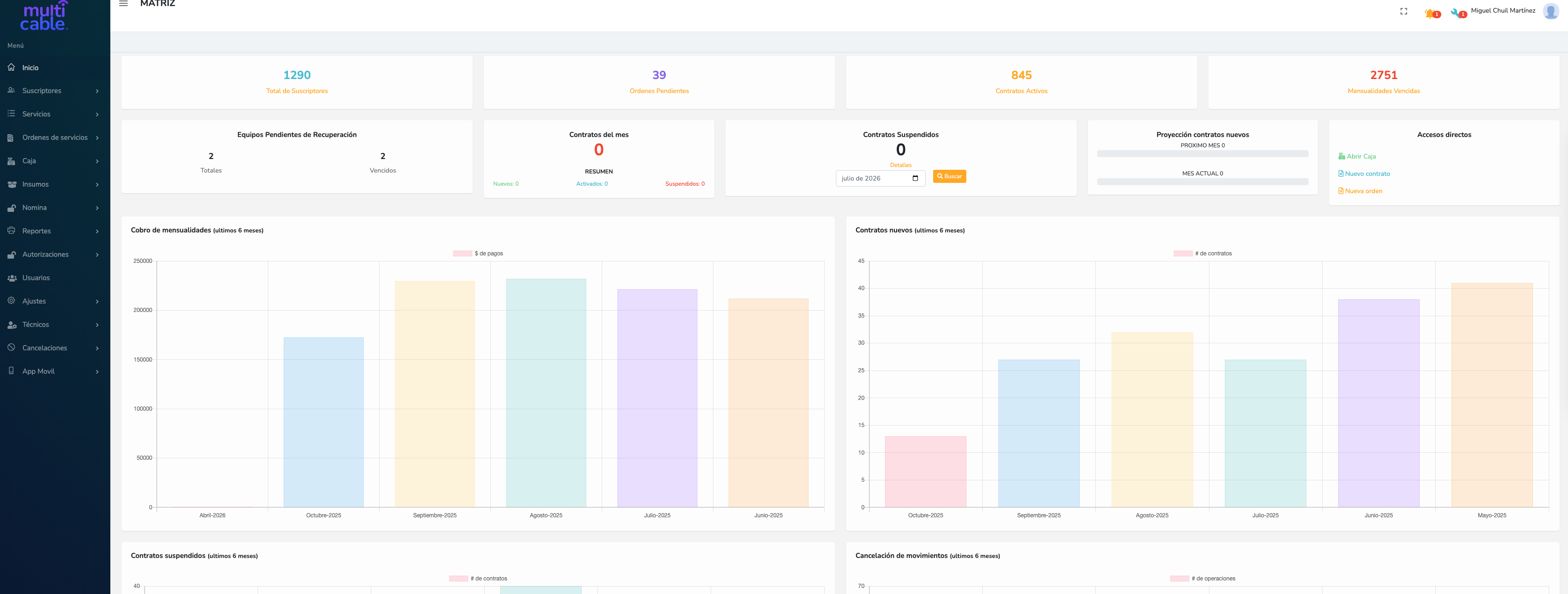Open the notifications bell icon
The width and height of the screenshot is (1568, 594).
[x=1429, y=14]
